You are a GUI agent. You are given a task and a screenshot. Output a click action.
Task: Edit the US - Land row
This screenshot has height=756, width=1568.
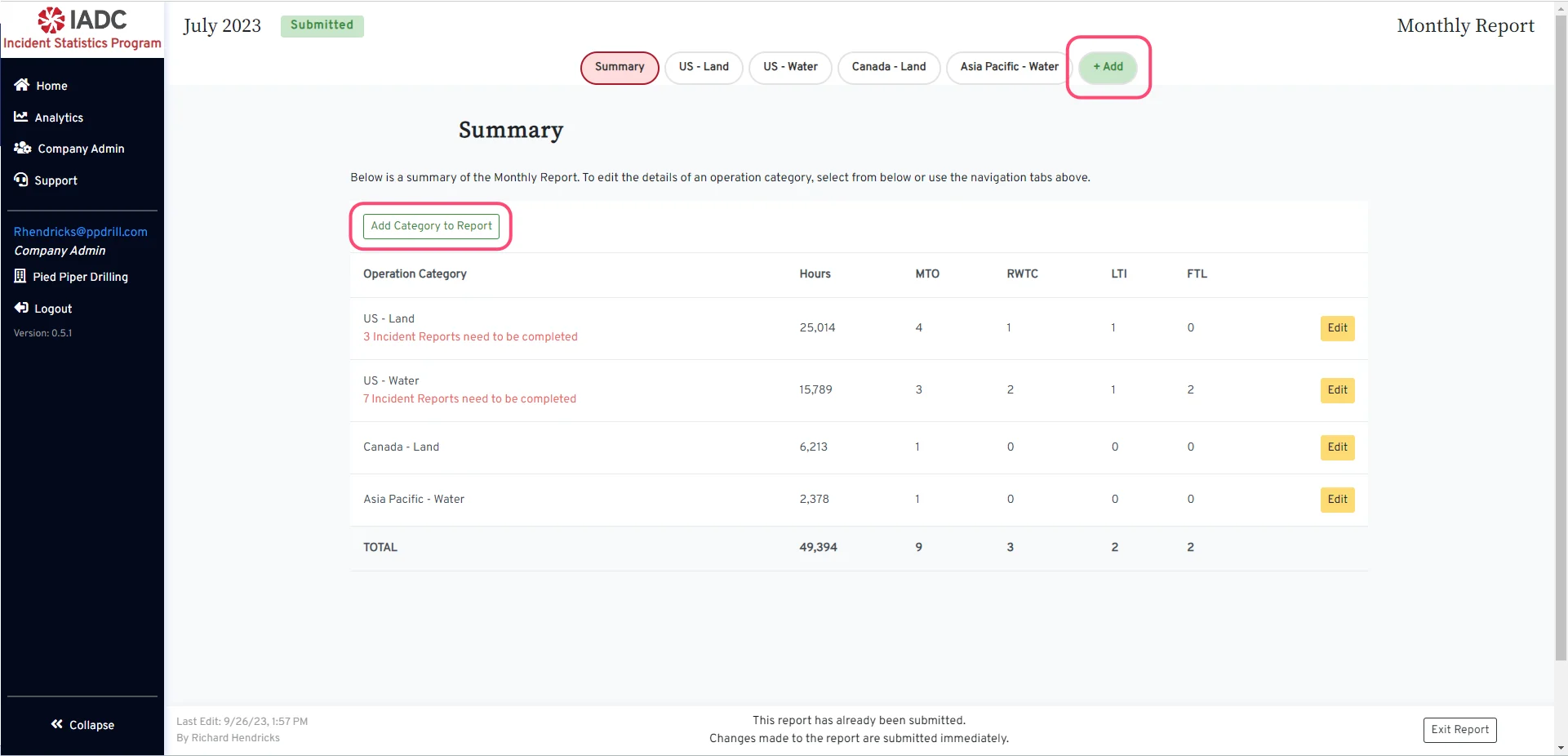click(x=1337, y=328)
